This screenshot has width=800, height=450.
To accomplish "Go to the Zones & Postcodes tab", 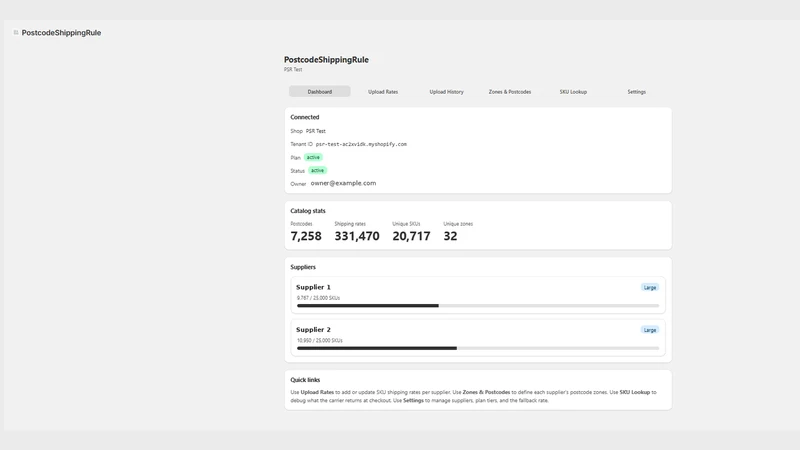I will click(x=510, y=92).
